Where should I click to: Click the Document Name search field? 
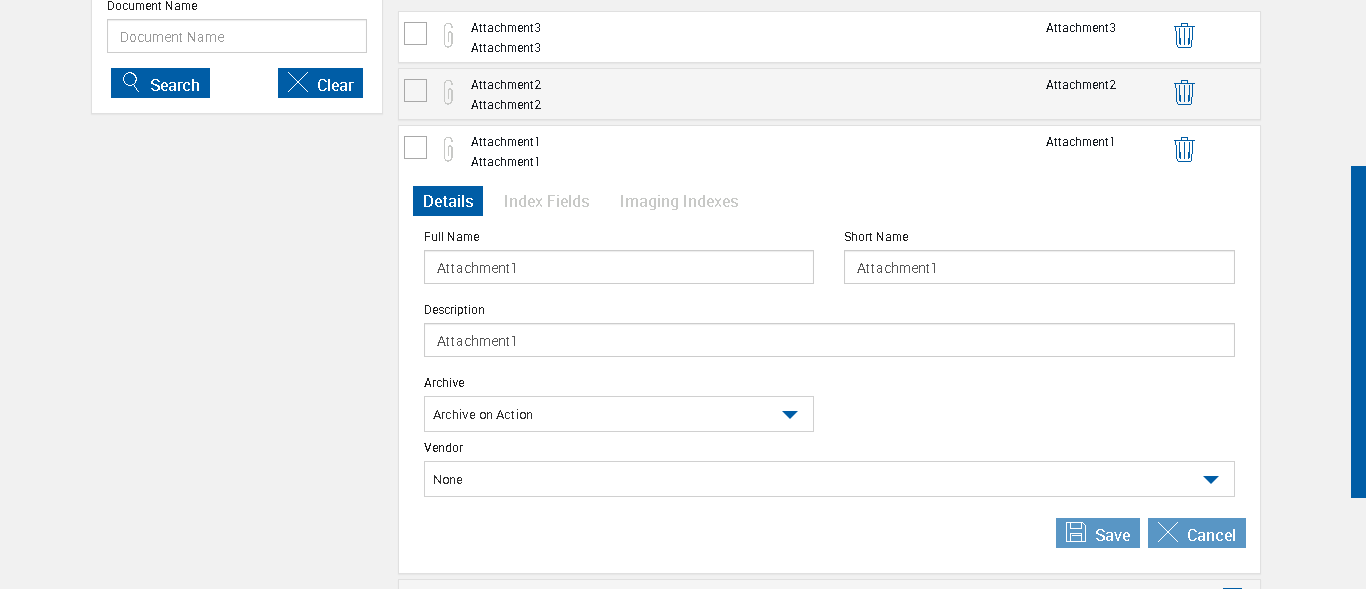(237, 37)
